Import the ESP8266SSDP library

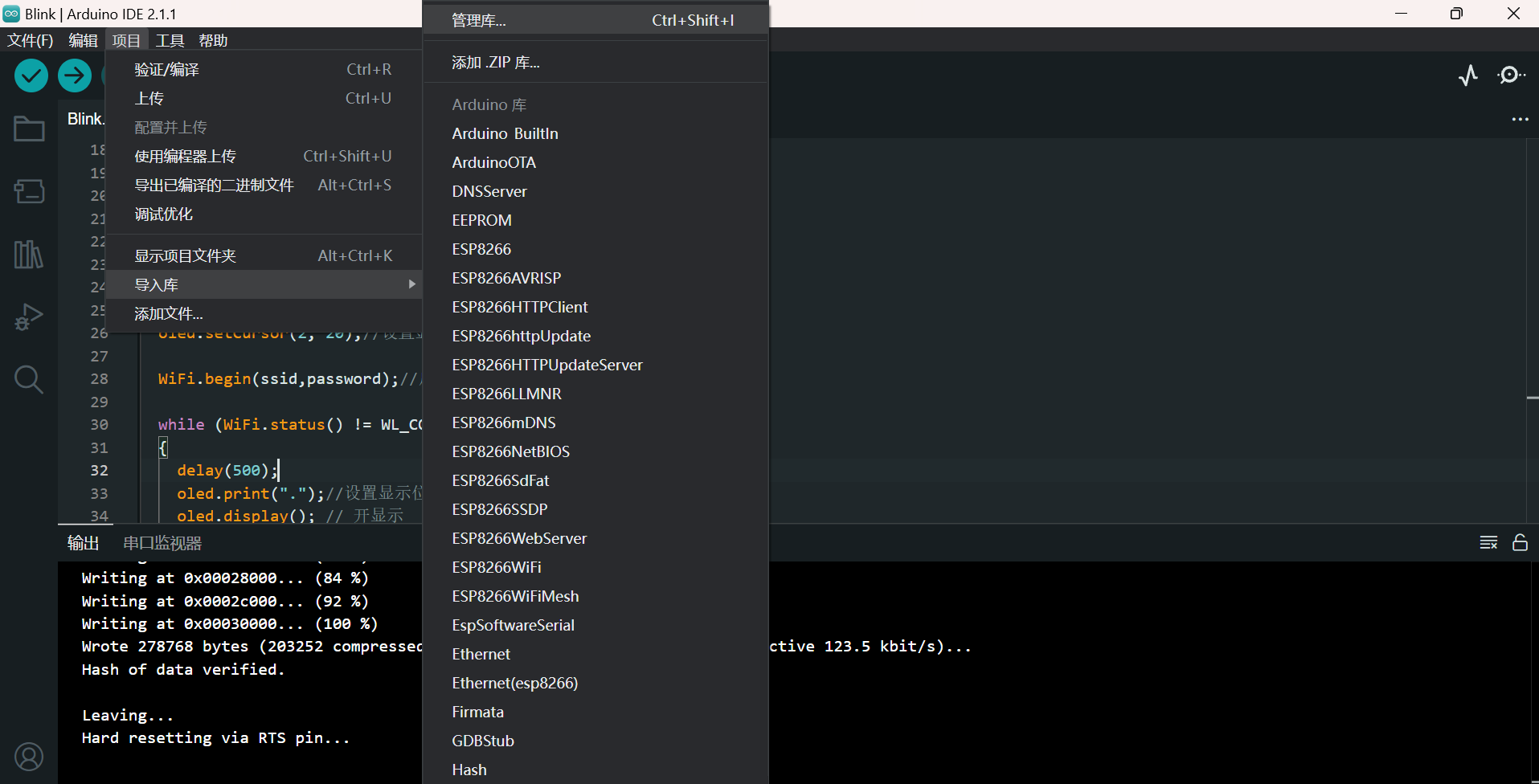point(596,509)
